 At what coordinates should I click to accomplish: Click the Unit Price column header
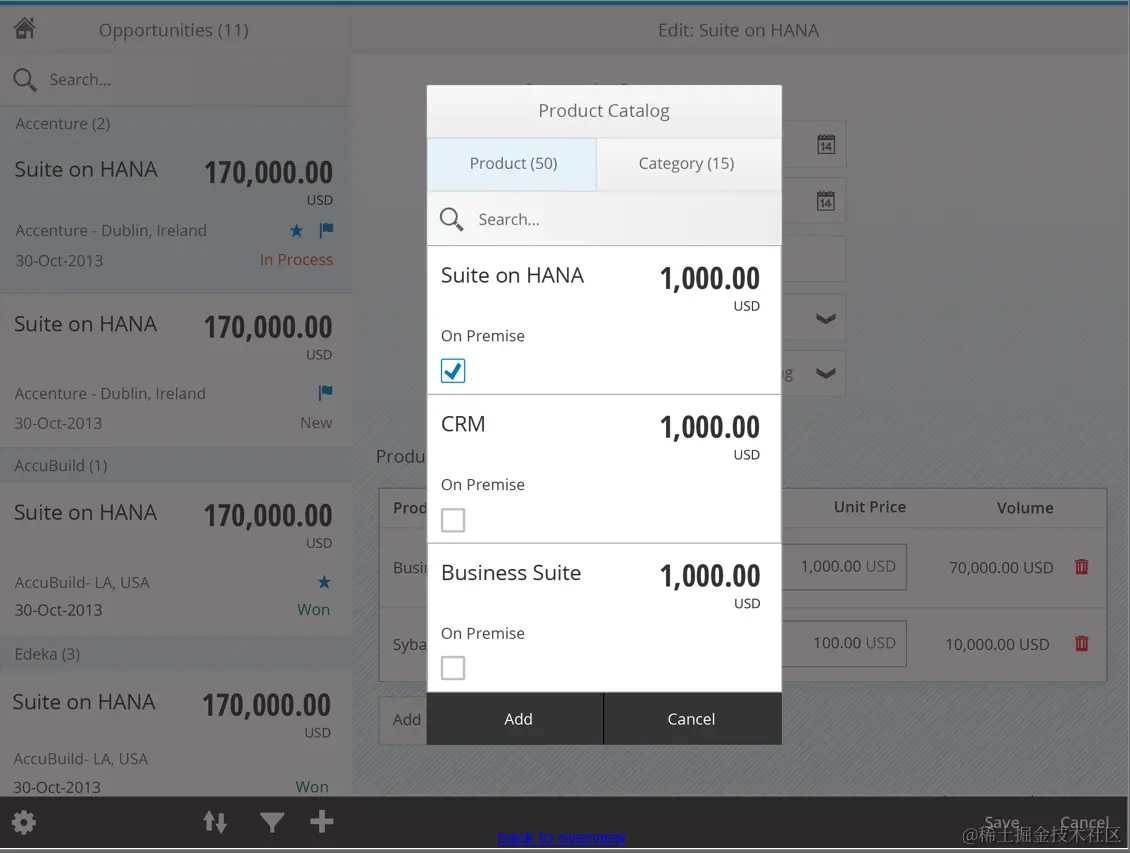pos(870,507)
